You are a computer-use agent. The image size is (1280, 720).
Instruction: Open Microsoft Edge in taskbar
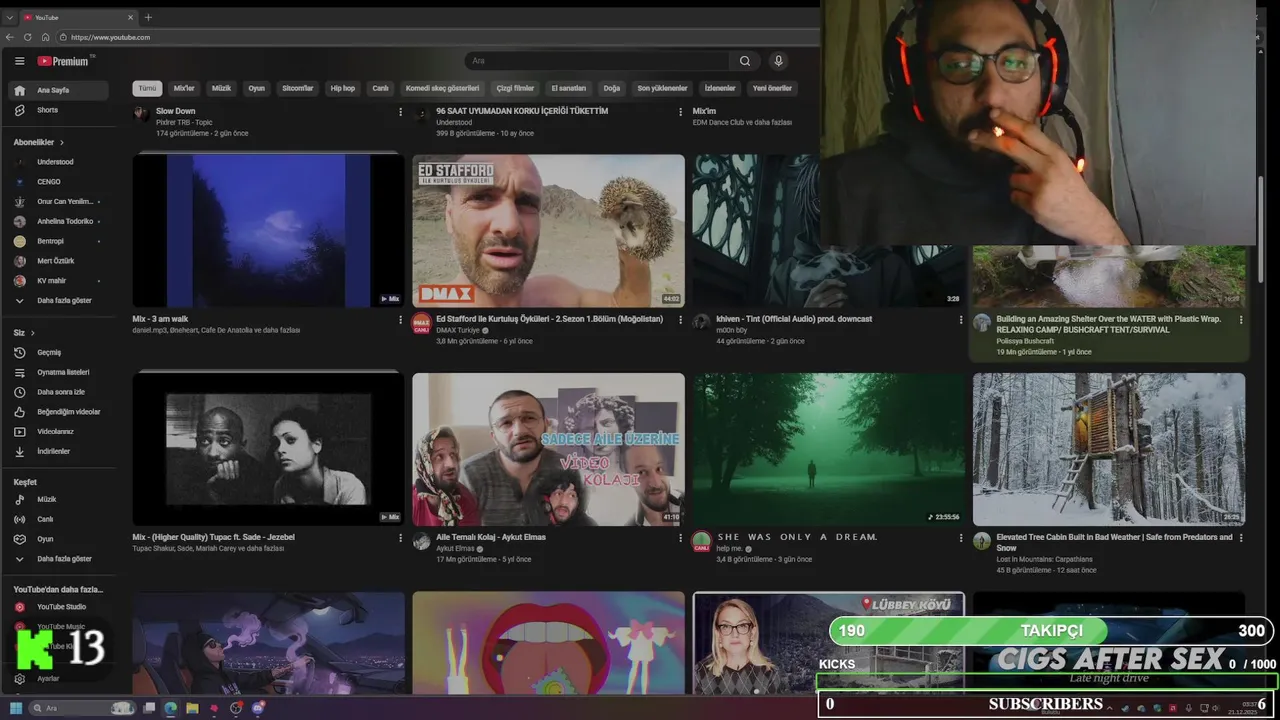171,708
